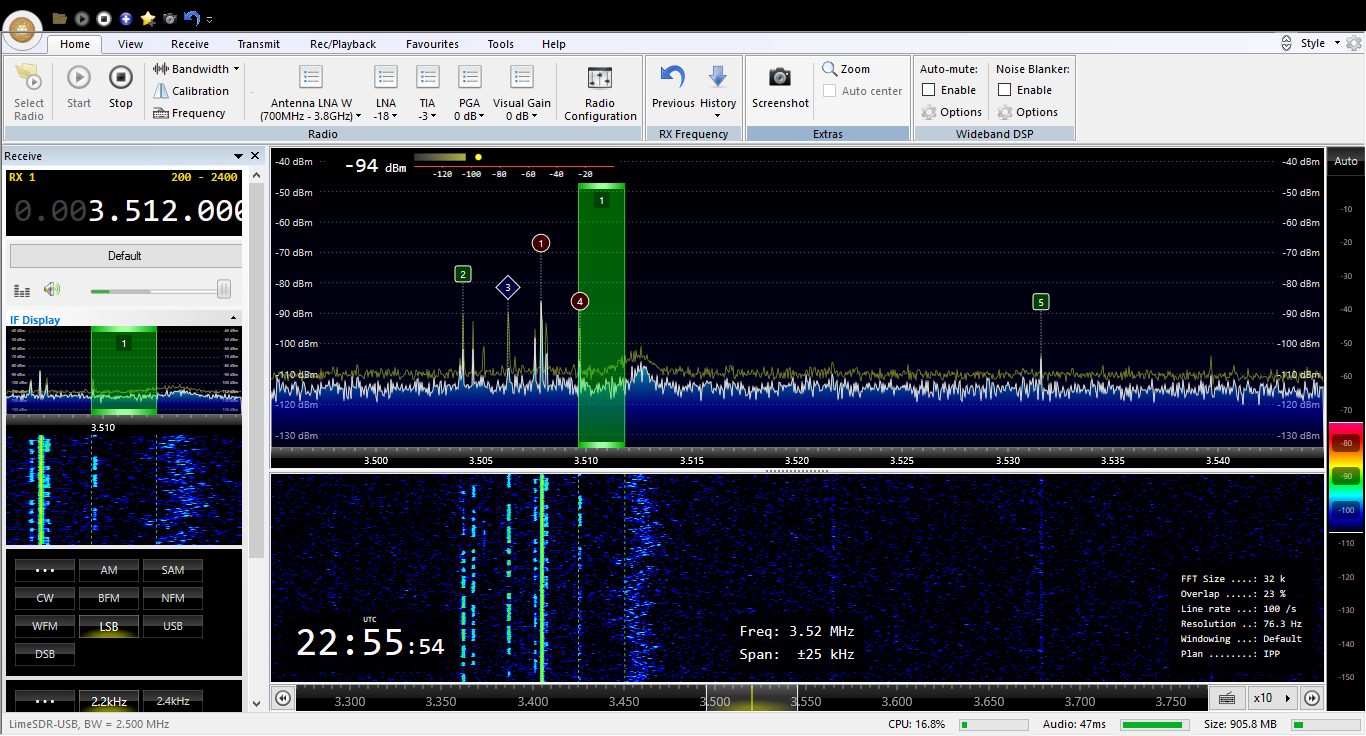
Task: Enable the Auto-mute checkbox
Action: pyautogui.click(x=929, y=90)
